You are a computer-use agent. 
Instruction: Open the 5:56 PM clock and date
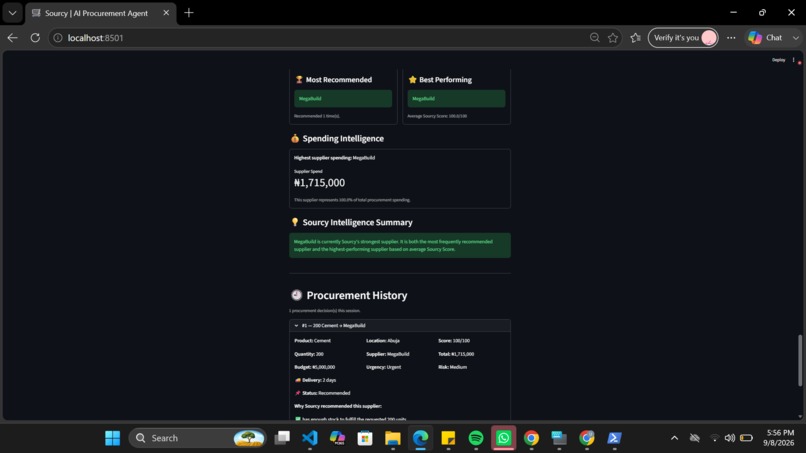(779, 438)
